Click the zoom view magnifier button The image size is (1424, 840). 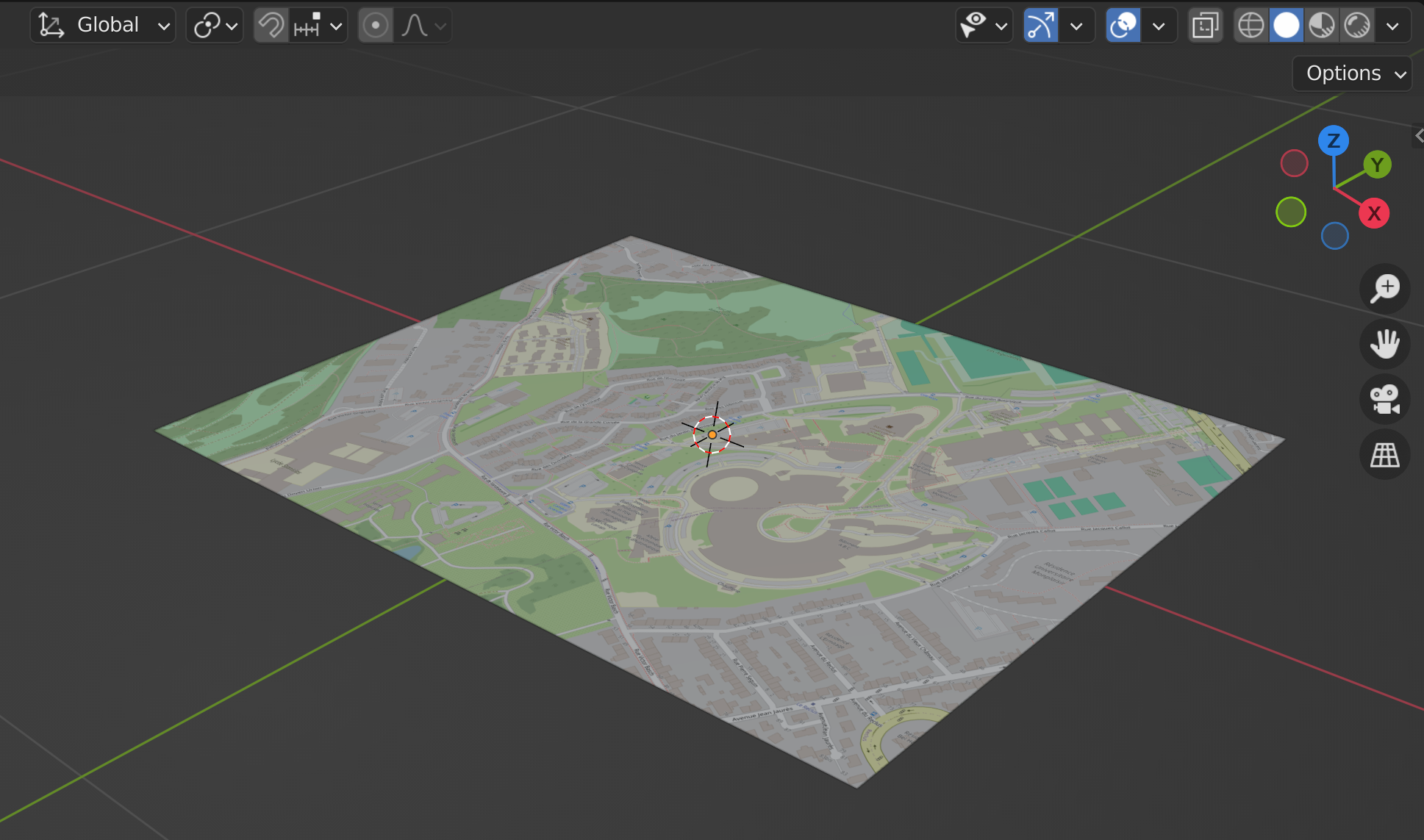1385,288
